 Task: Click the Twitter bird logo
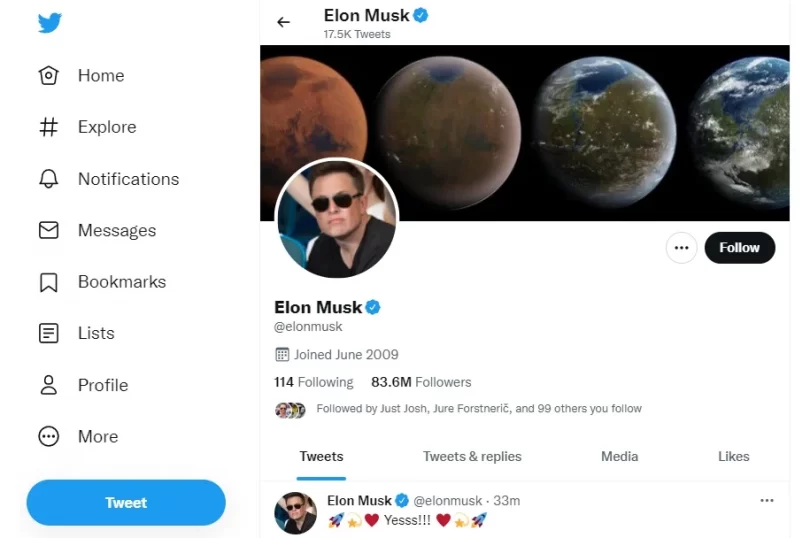tap(50, 22)
